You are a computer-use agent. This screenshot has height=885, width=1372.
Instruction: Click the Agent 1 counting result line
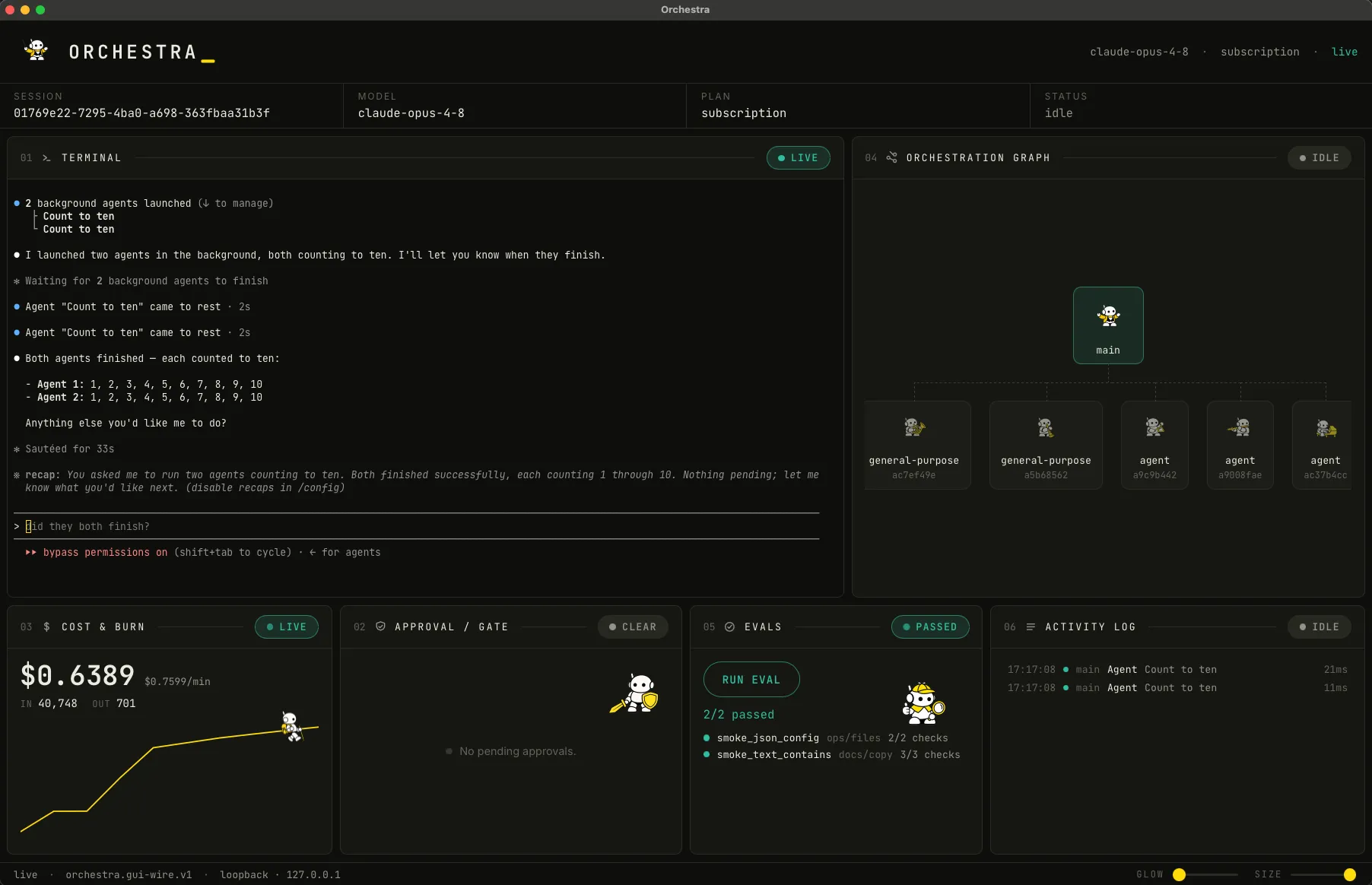145,385
